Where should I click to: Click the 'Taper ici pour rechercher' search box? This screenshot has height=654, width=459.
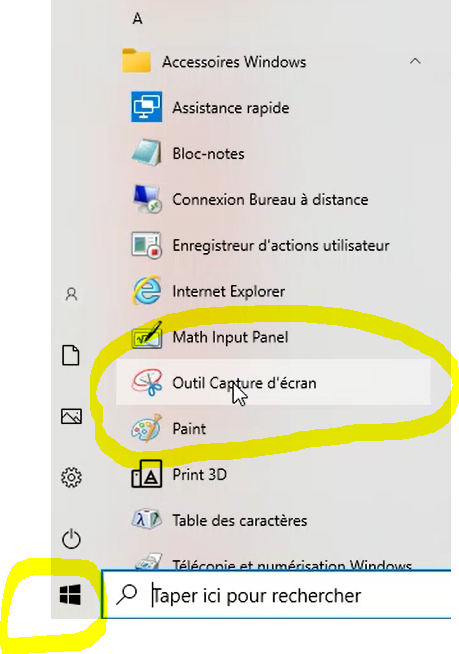tap(276, 595)
